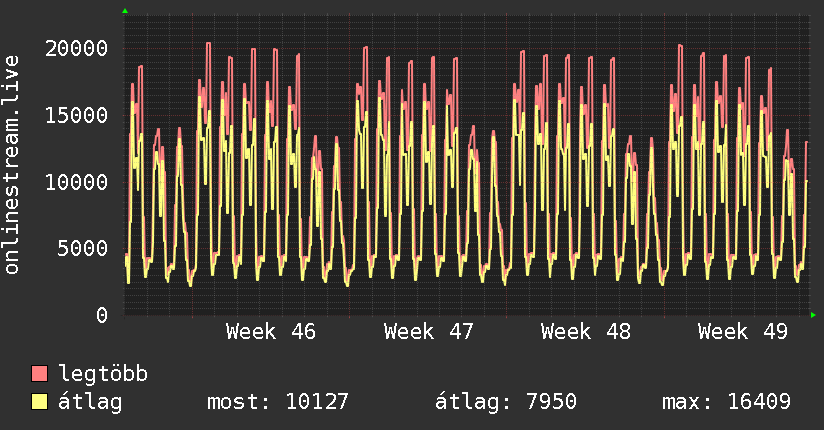The image size is (824, 430).
Task: Click the 10000 y-axis tick label
Action: (77, 182)
